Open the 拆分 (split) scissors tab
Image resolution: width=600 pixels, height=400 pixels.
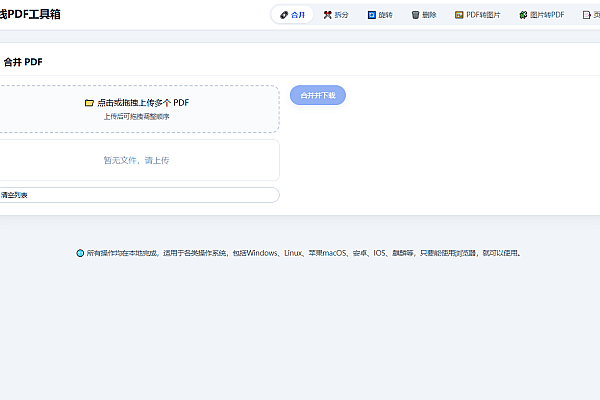tap(336, 15)
